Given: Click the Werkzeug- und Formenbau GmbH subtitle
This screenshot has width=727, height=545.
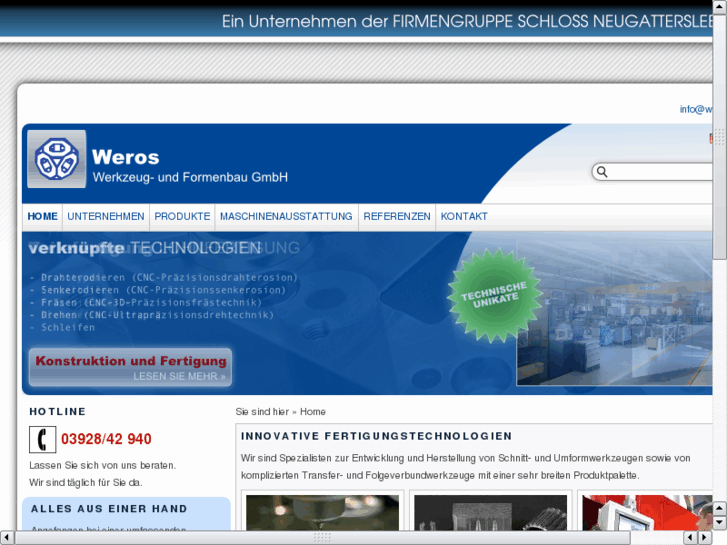Looking at the screenshot, I should pyautogui.click(x=190, y=177).
